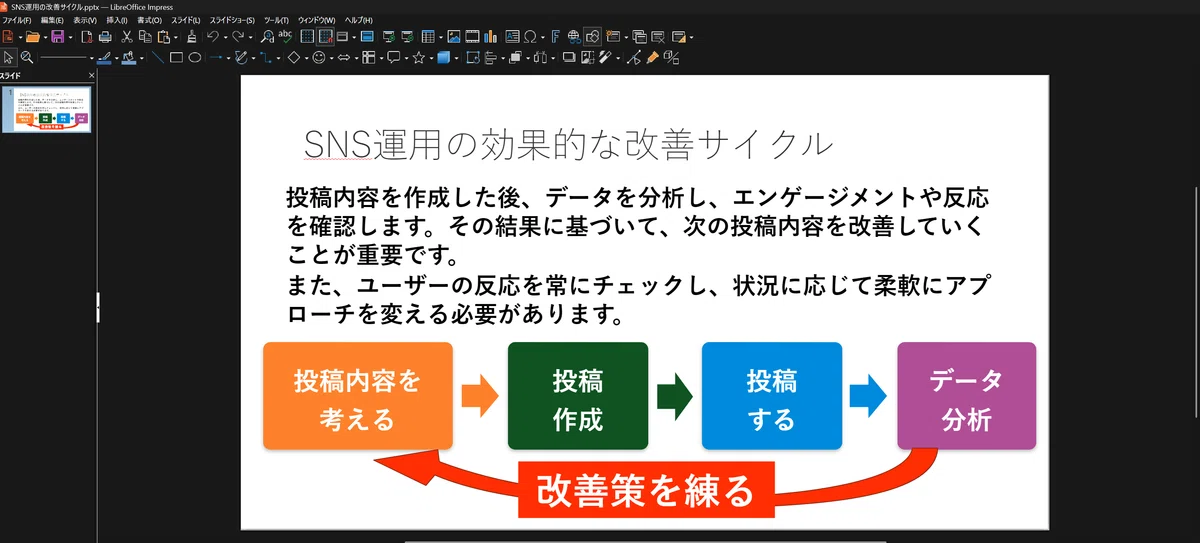Open the ツール(T) menu

point(277,20)
